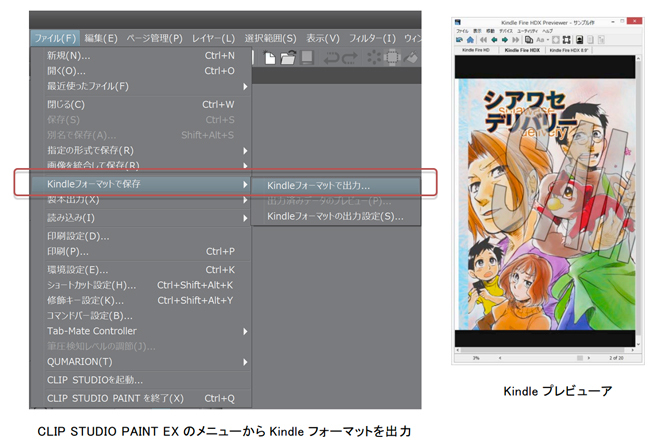This screenshot has height=447, width=660.
Task: Click the Copy pages icon in Kindle Previewer
Action: click(x=529, y=40)
